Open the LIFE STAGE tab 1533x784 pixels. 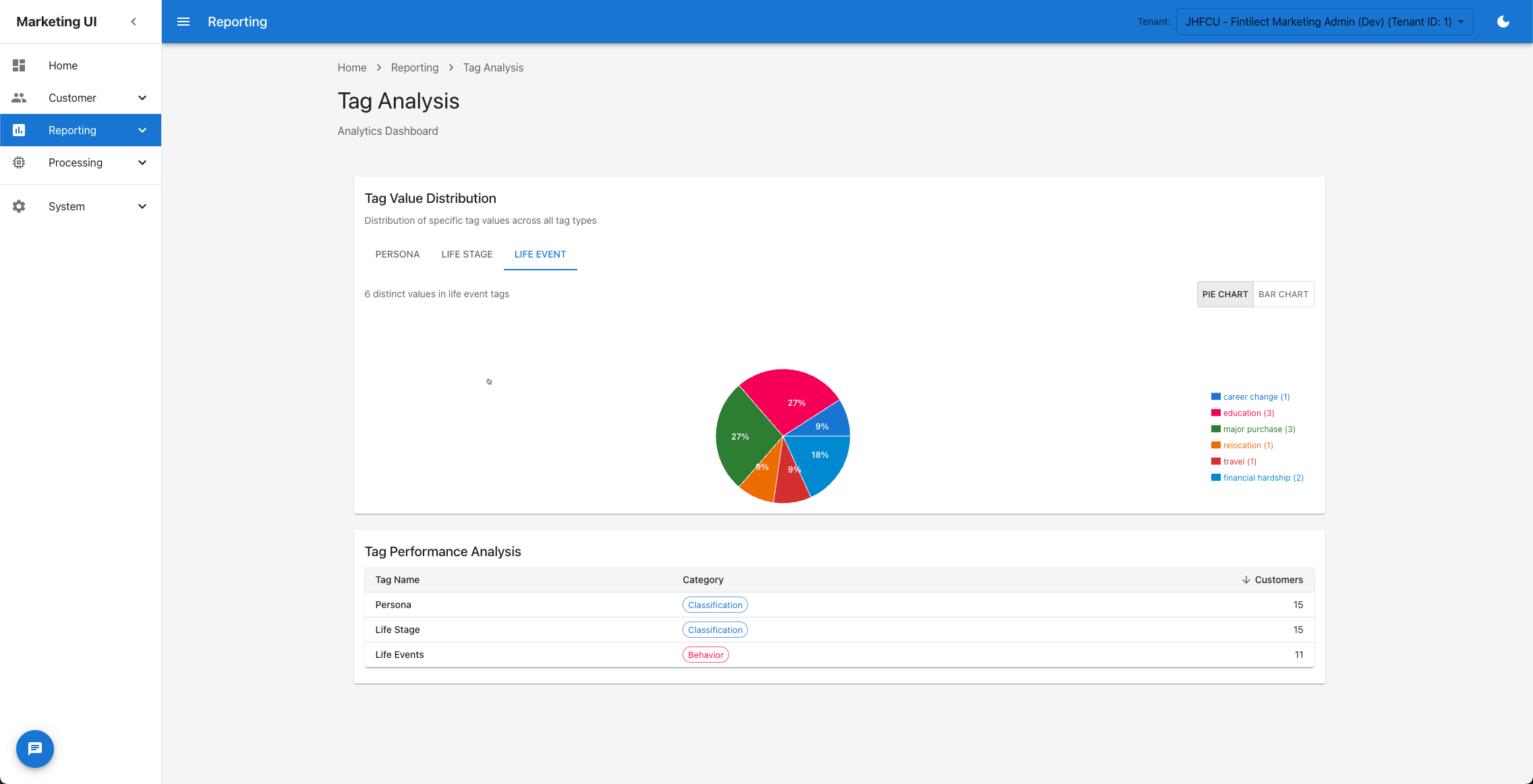tap(467, 254)
